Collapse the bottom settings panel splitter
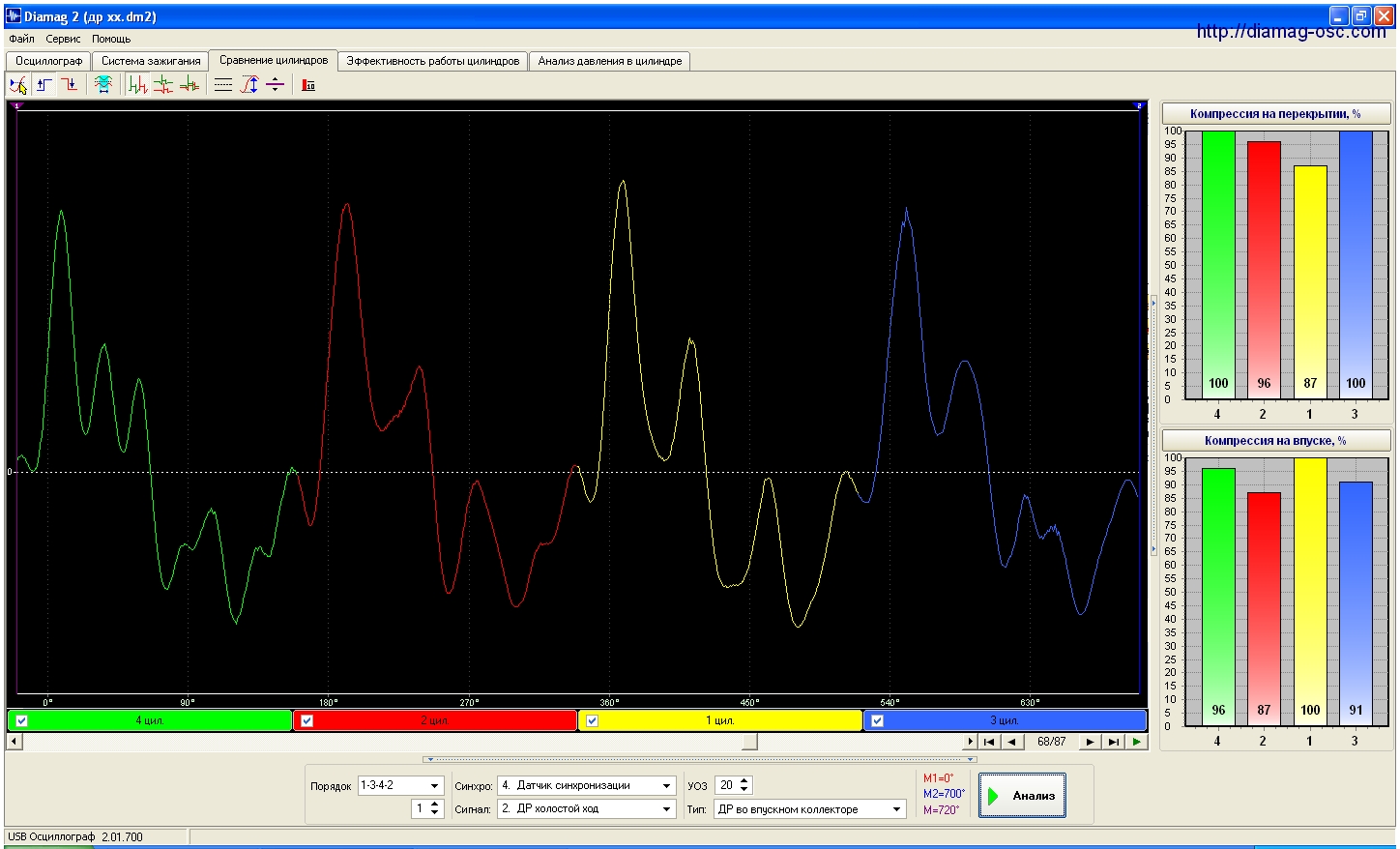The image size is (1400, 849). (700, 759)
